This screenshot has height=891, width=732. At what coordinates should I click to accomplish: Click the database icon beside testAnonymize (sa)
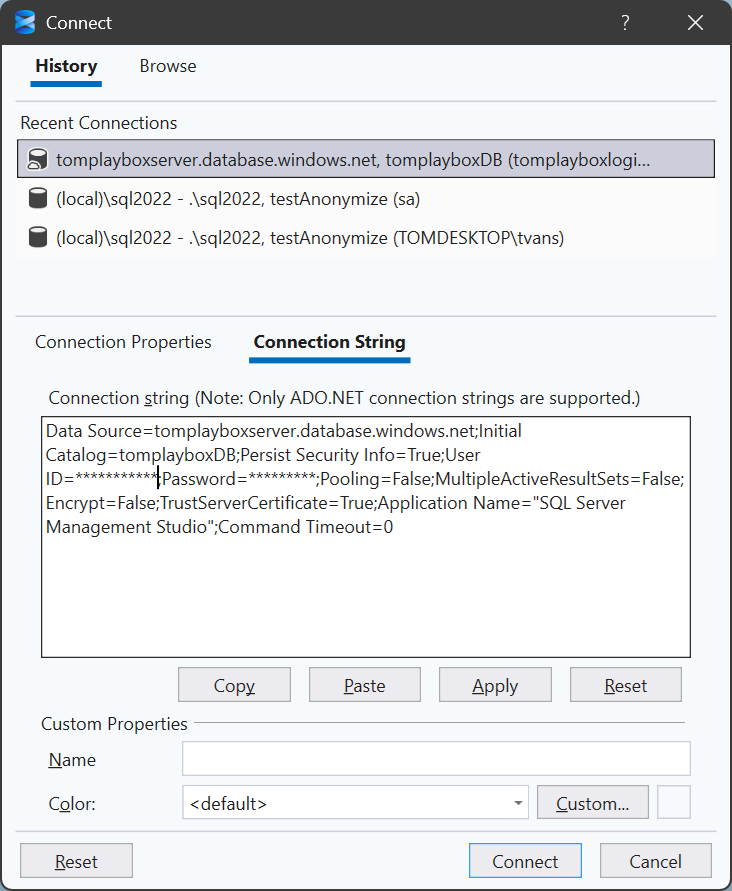click(x=38, y=199)
